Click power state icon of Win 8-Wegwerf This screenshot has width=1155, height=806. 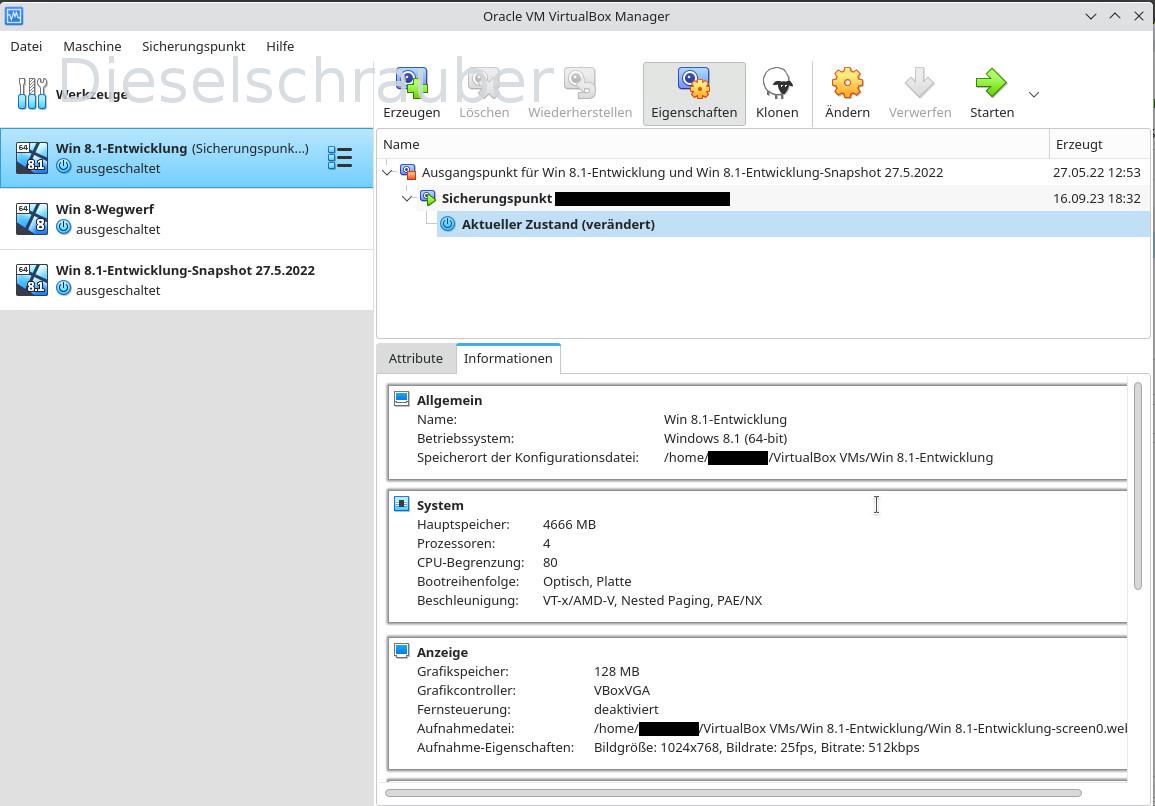64,228
